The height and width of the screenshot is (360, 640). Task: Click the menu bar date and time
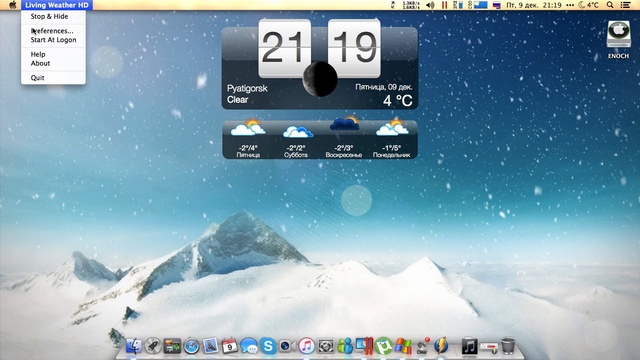[x=534, y=5]
